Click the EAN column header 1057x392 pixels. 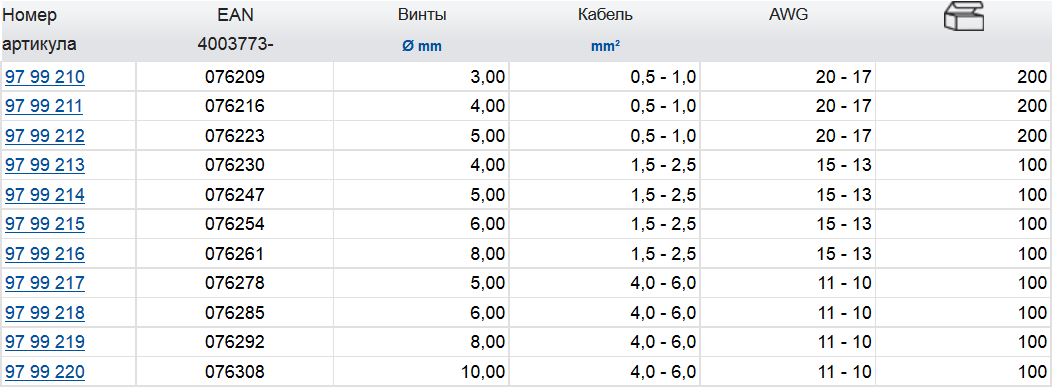(x=235, y=15)
